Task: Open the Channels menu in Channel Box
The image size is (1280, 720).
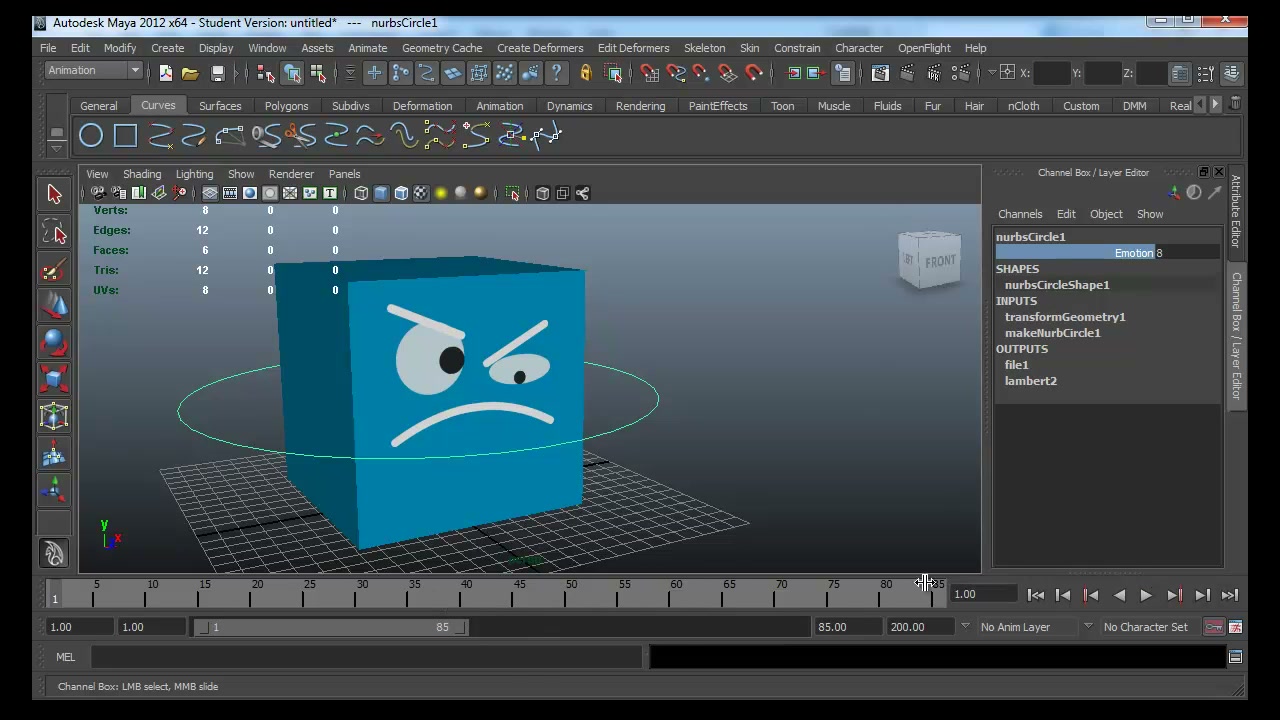Action: coord(1020,214)
